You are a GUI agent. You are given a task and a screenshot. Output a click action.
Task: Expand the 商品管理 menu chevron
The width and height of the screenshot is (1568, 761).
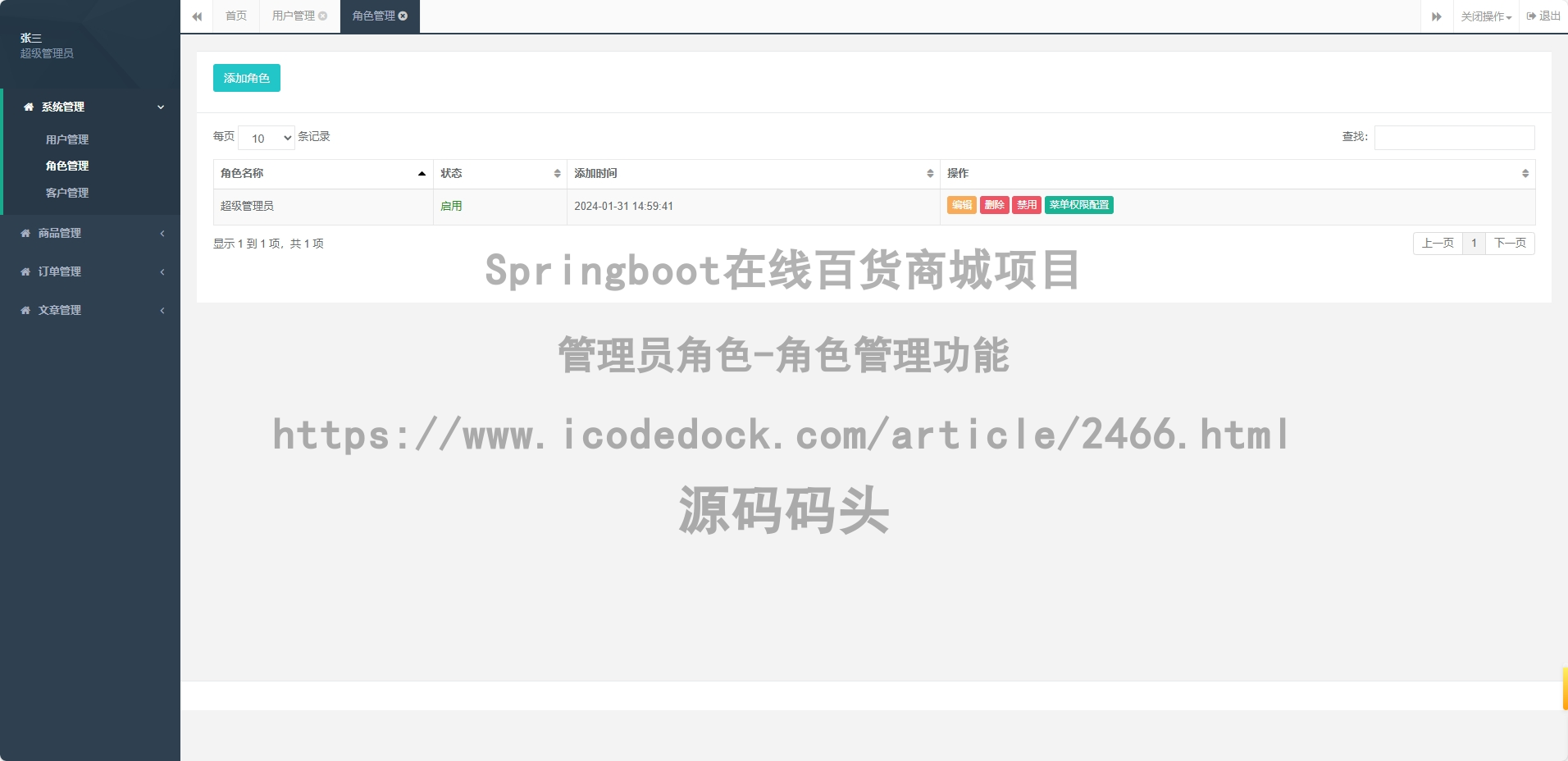pos(162,233)
